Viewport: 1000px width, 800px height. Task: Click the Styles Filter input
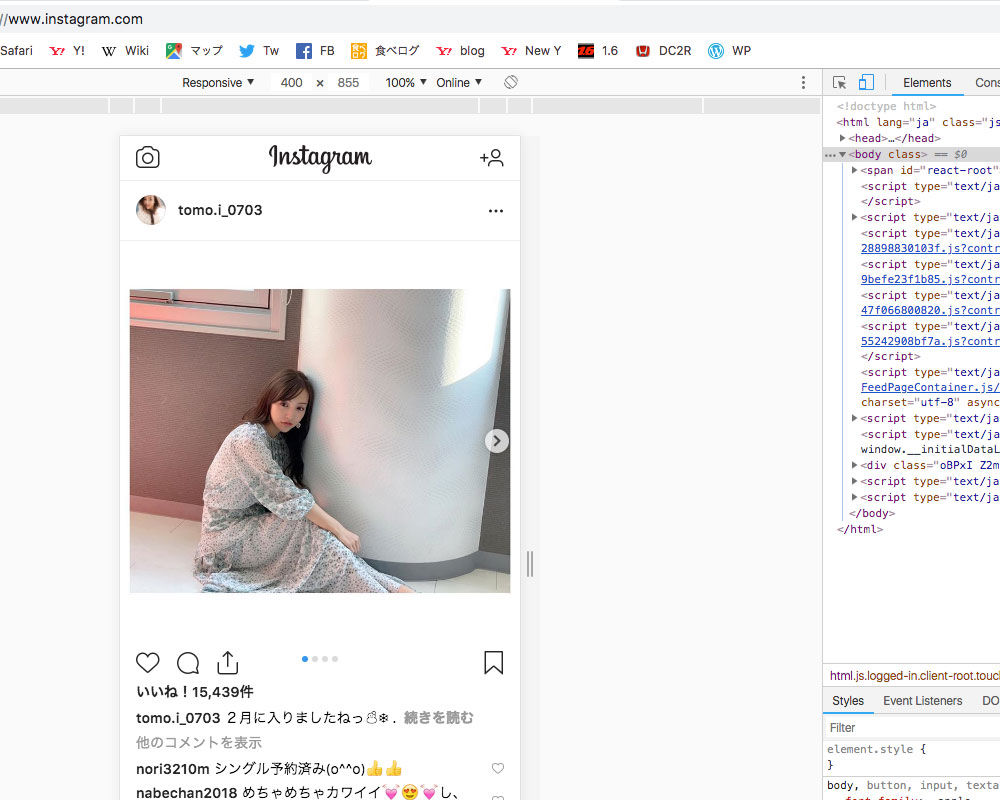pyautogui.click(x=911, y=728)
